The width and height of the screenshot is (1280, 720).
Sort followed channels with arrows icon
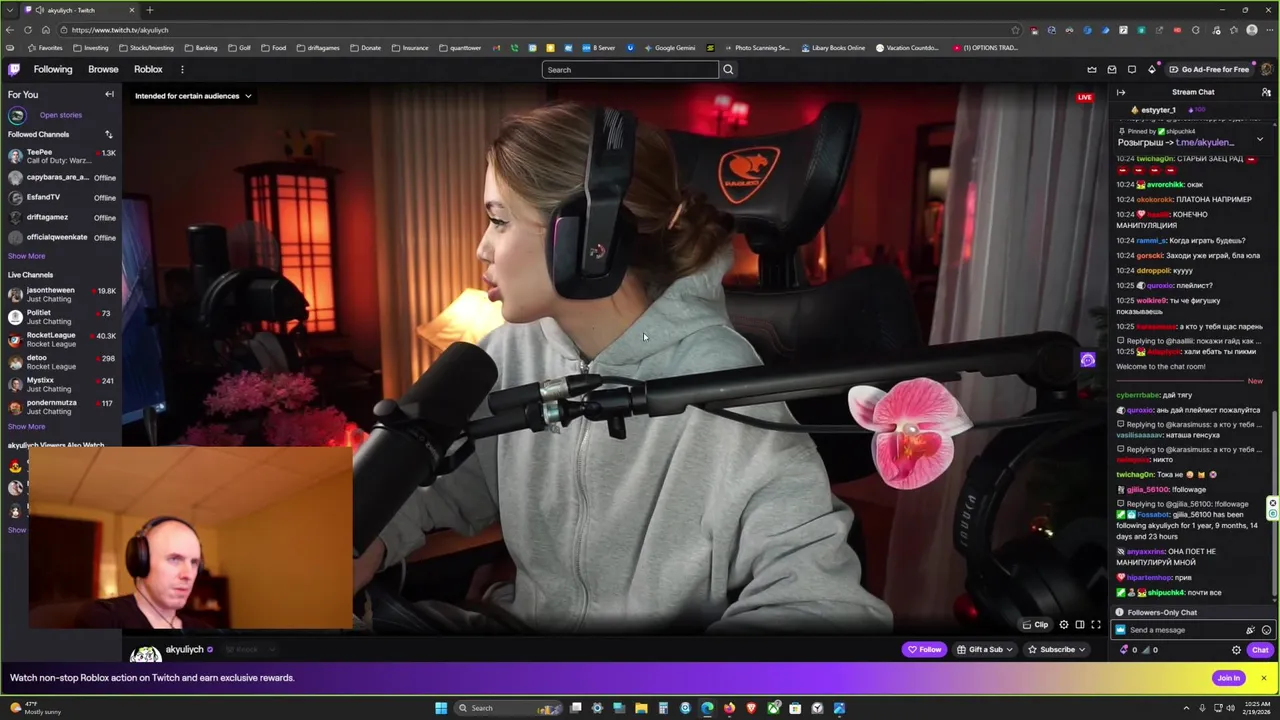[x=108, y=134]
